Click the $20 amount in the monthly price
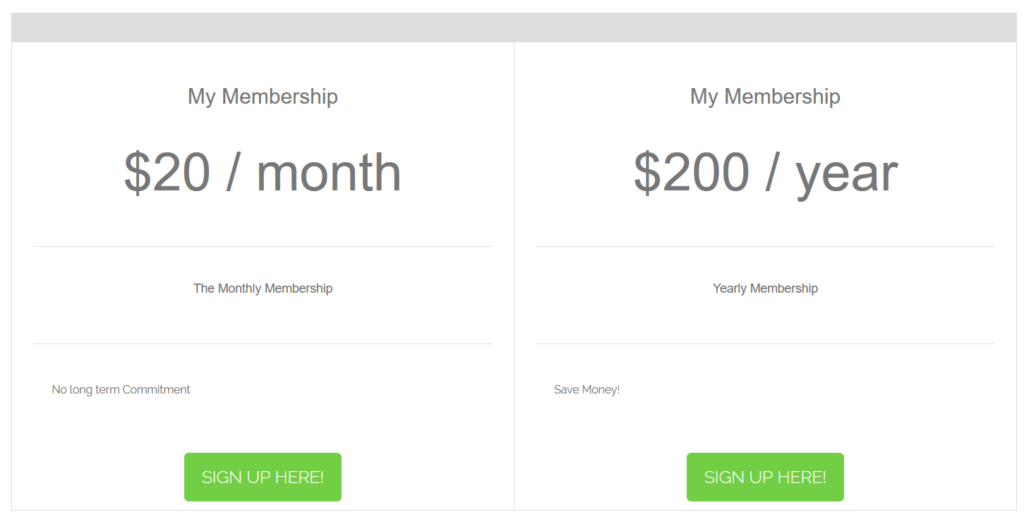This screenshot has height=524, width=1024. (x=167, y=172)
